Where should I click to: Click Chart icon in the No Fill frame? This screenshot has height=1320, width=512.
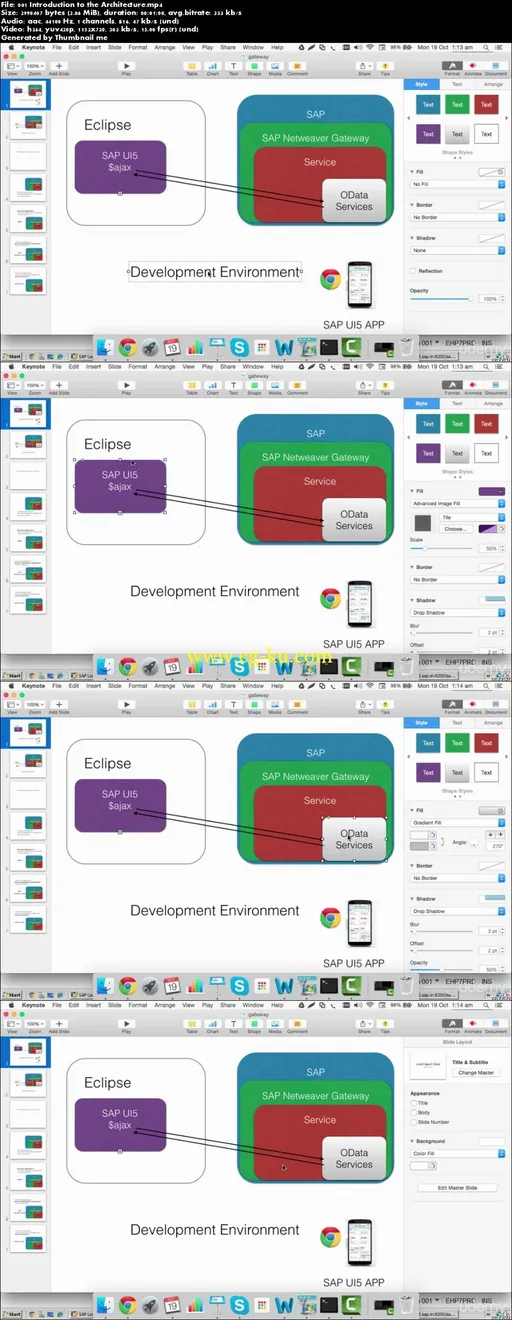(213, 66)
